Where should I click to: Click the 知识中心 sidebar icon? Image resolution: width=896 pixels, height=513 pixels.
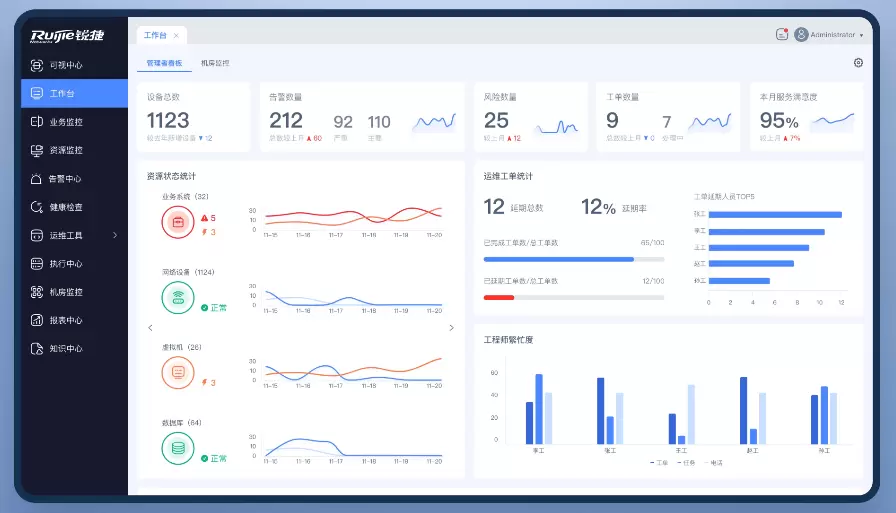coord(37,349)
